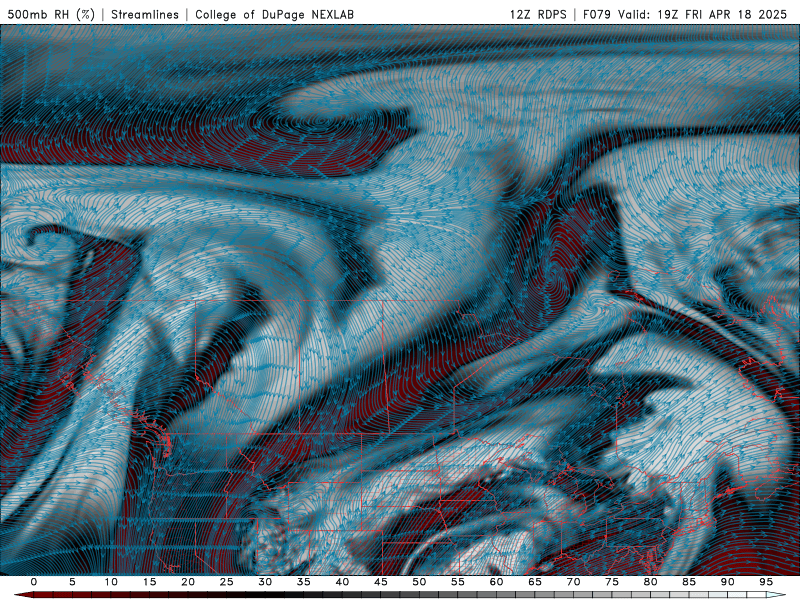Click the colorbar label "90"
The height and width of the screenshot is (600, 800).
[728, 582]
